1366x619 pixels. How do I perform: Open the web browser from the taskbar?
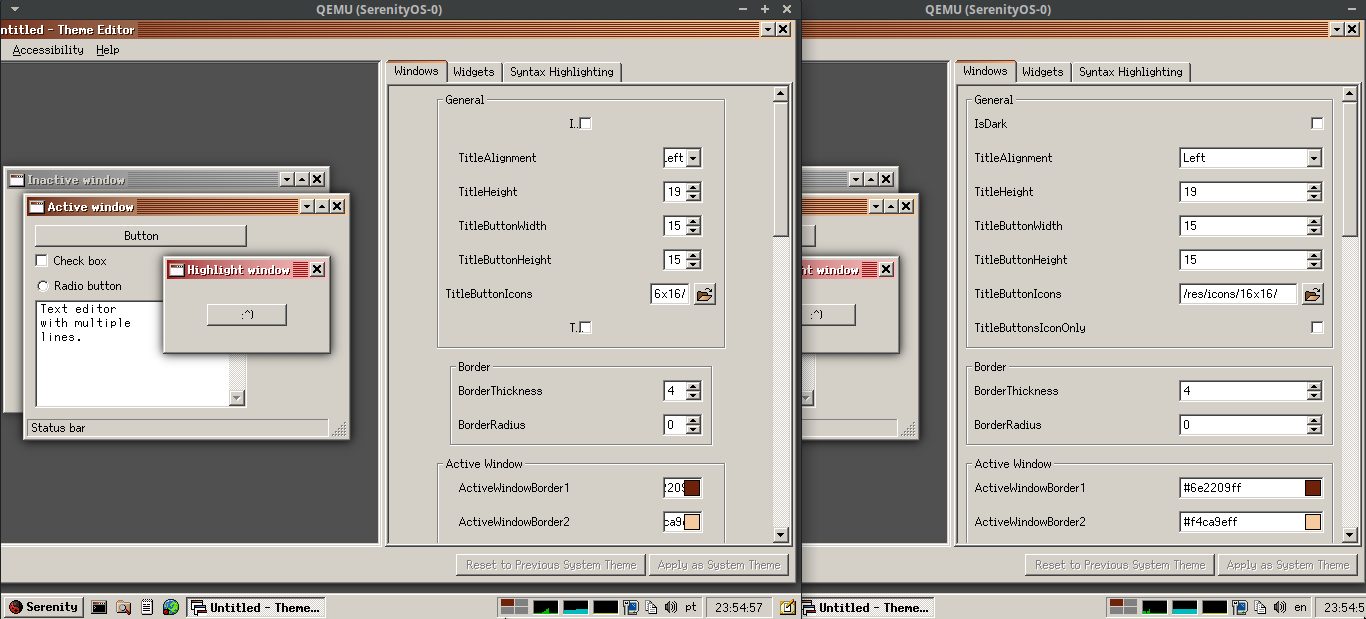(x=170, y=606)
